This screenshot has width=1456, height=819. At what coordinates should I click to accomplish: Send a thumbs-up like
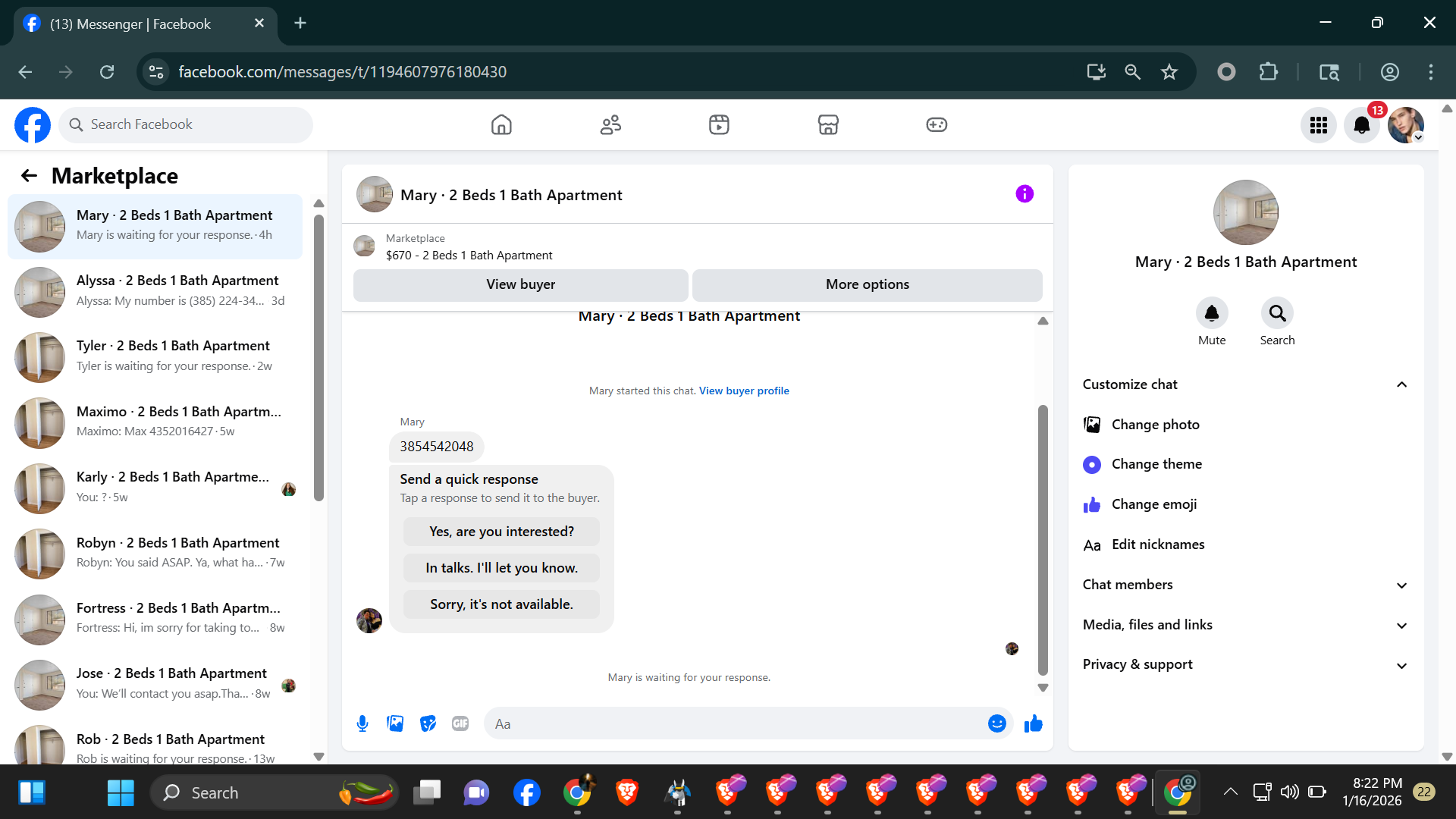[x=1033, y=723]
